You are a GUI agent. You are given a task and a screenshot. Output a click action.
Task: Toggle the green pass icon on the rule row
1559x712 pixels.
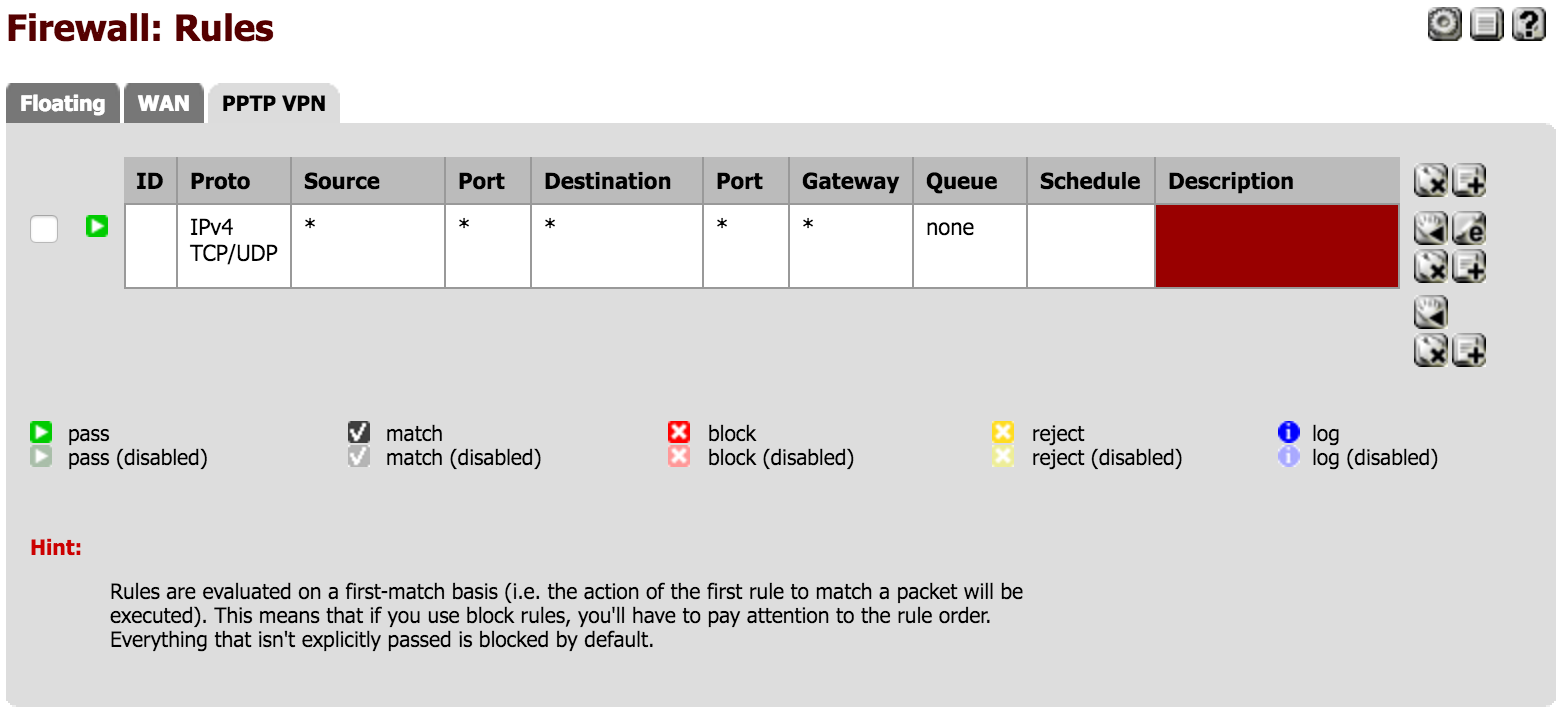96,227
